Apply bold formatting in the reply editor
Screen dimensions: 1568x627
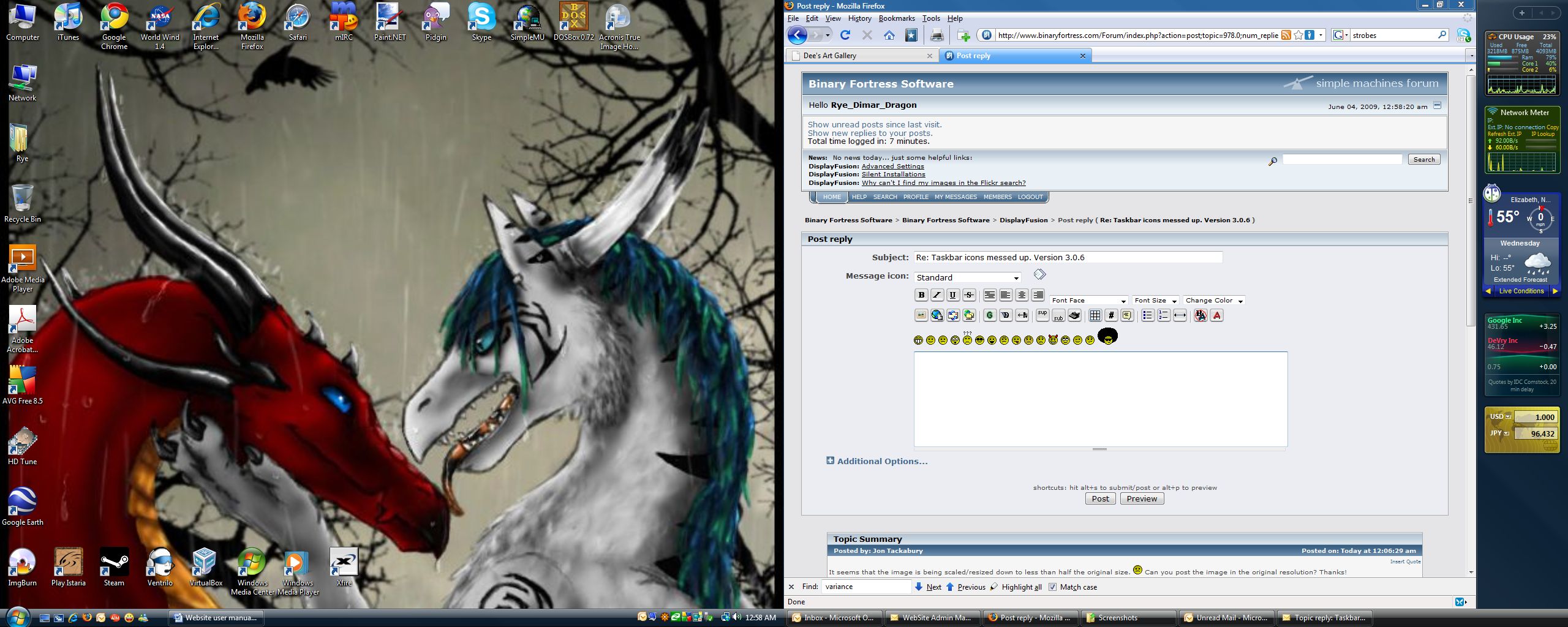(921, 295)
